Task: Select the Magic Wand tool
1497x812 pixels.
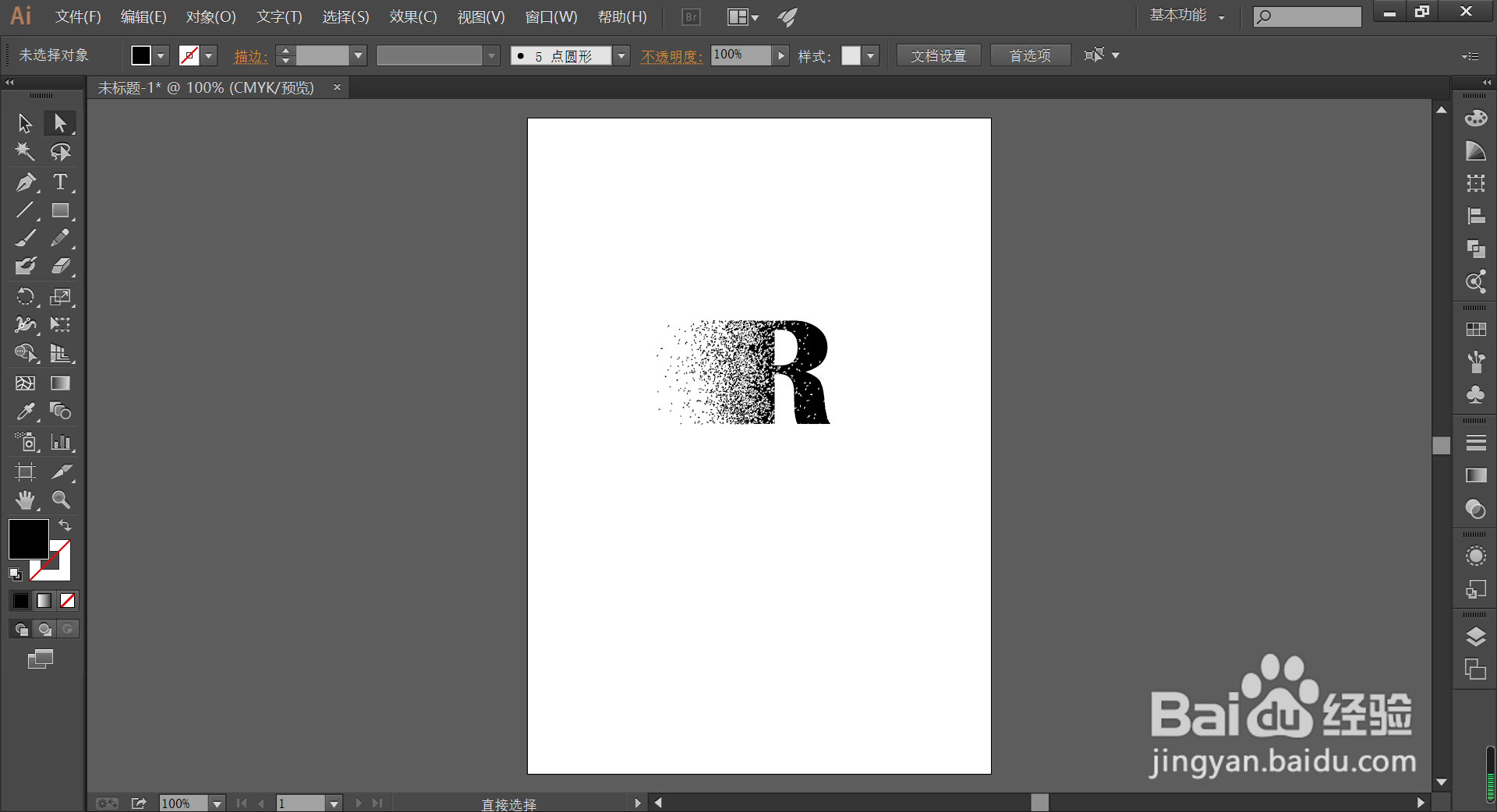Action: (25, 152)
